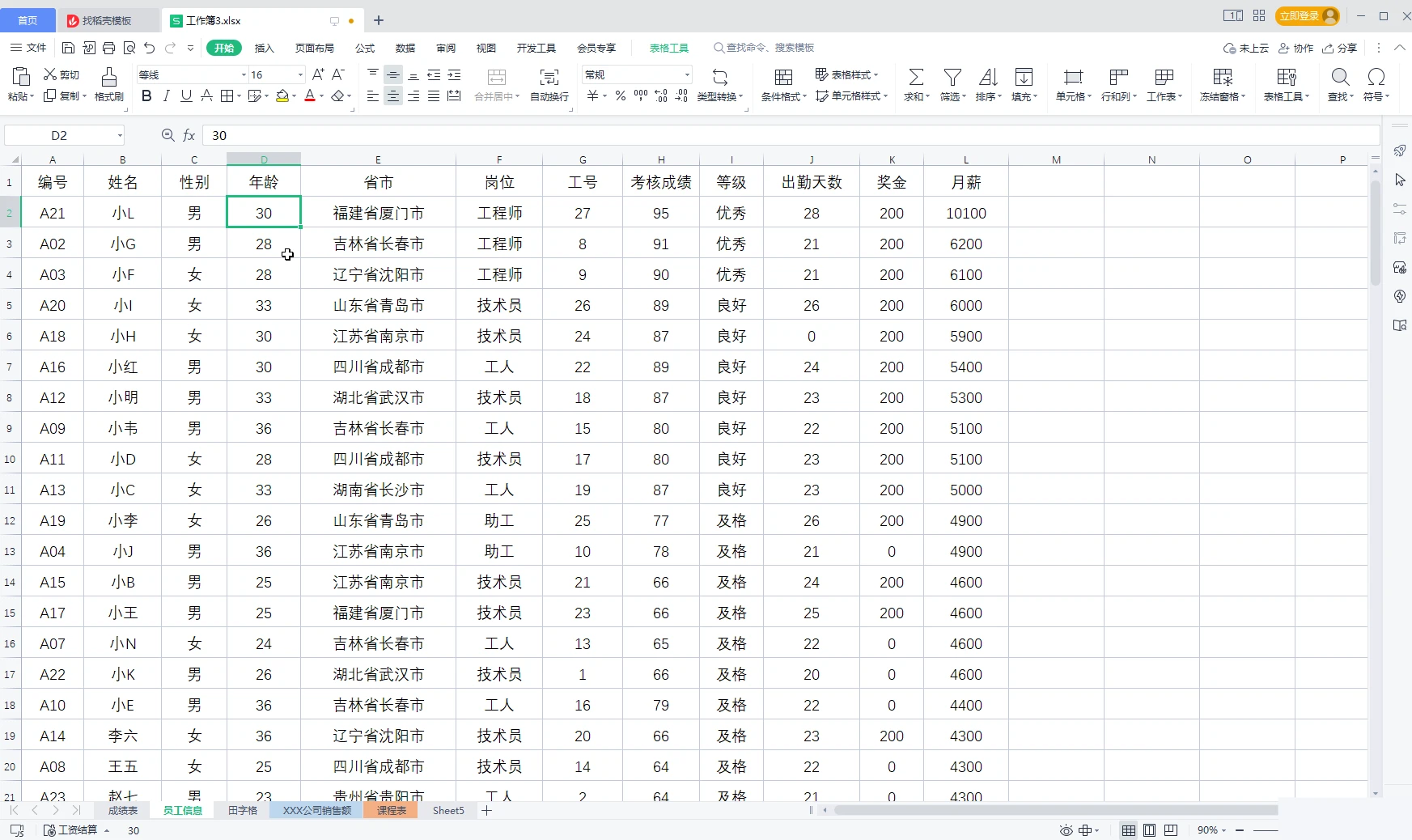Click the Filter funnel icon

(952, 77)
